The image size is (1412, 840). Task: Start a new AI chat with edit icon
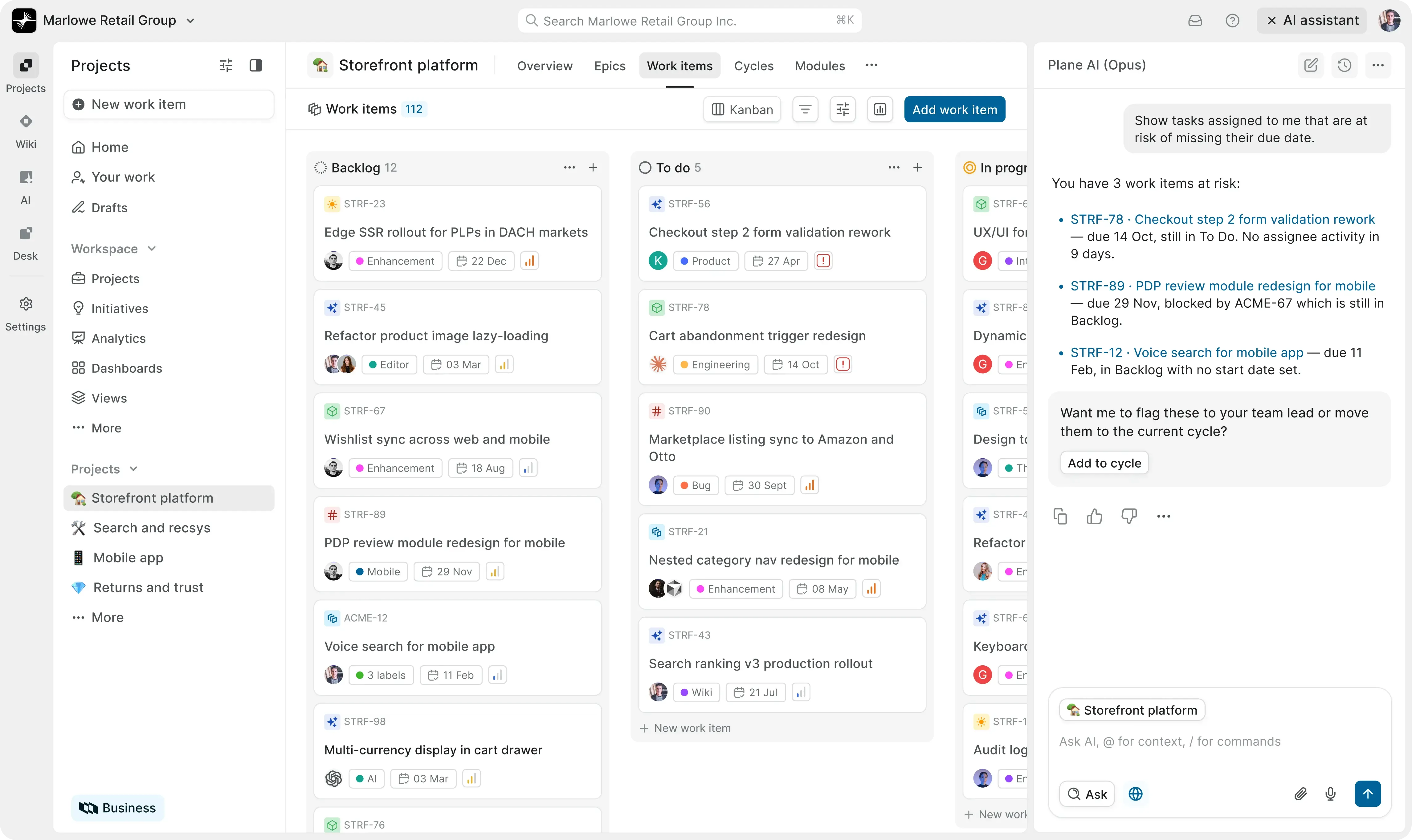click(x=1311, y=65)
